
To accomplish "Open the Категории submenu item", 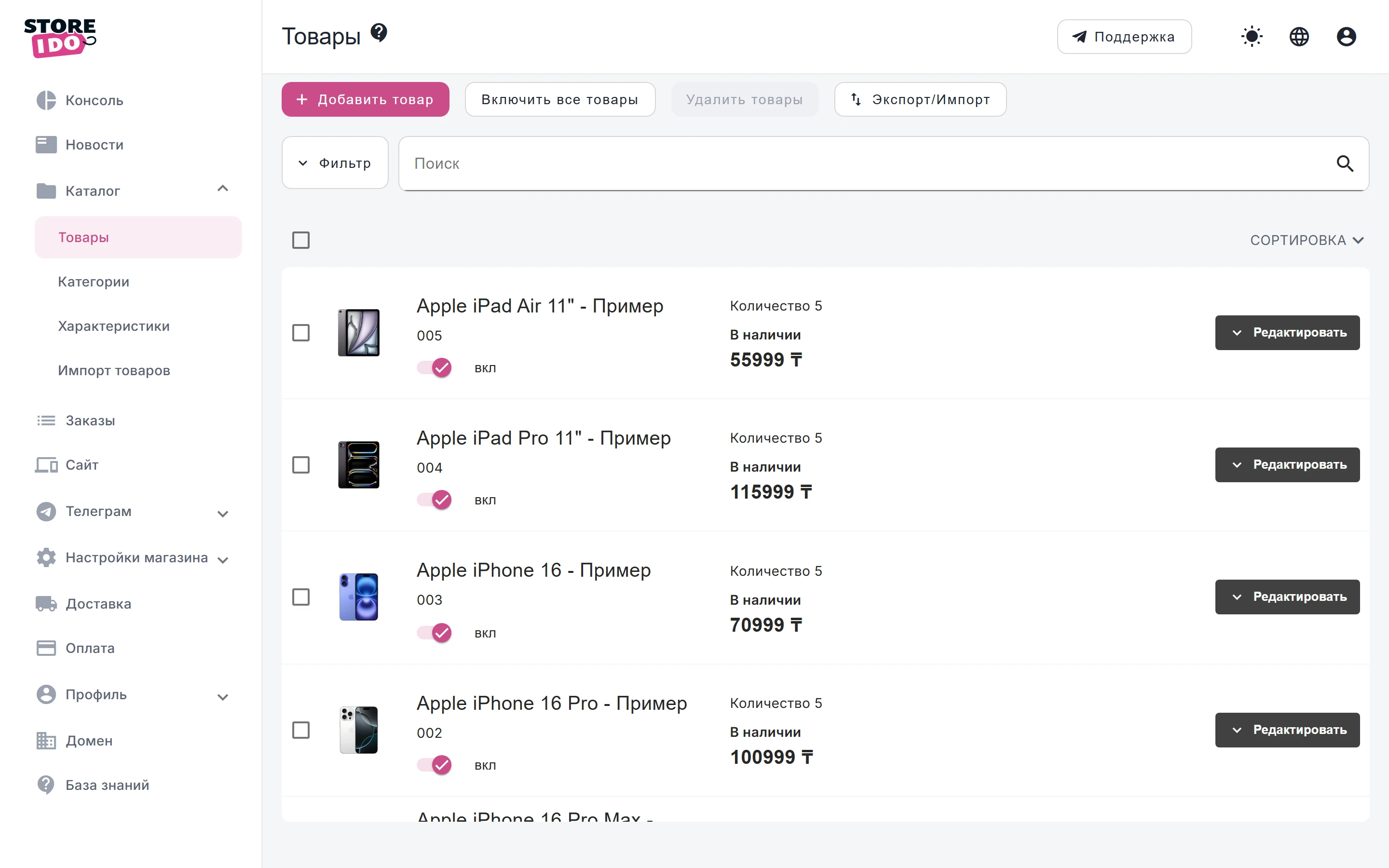I will click(x=94, y=282).
